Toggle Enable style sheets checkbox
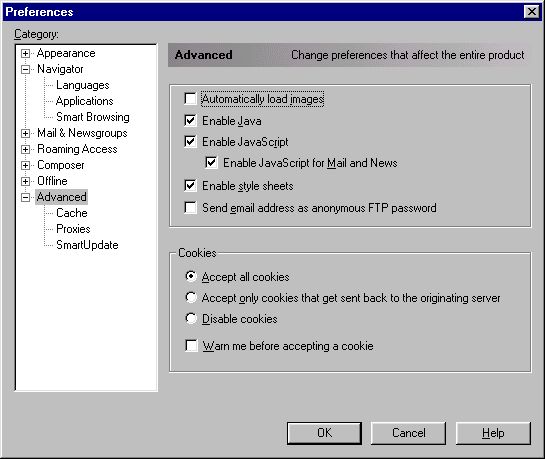 pos(190,186)
